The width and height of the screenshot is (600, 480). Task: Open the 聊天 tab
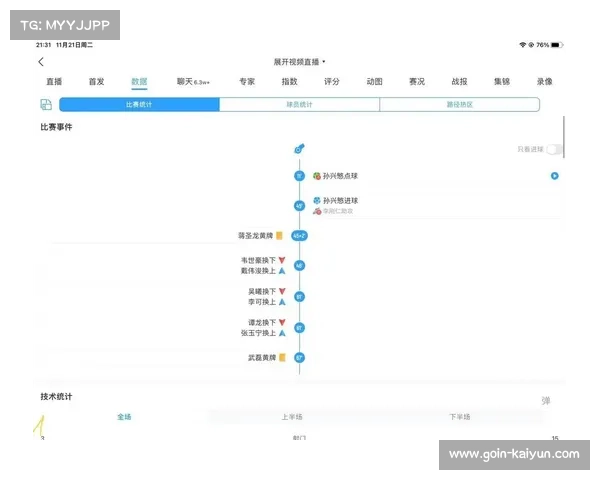[x=193, y=82]
